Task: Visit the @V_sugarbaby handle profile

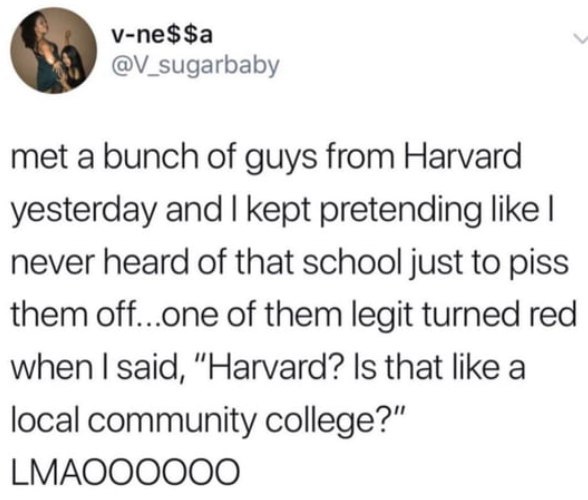Action: click(195, 66)
